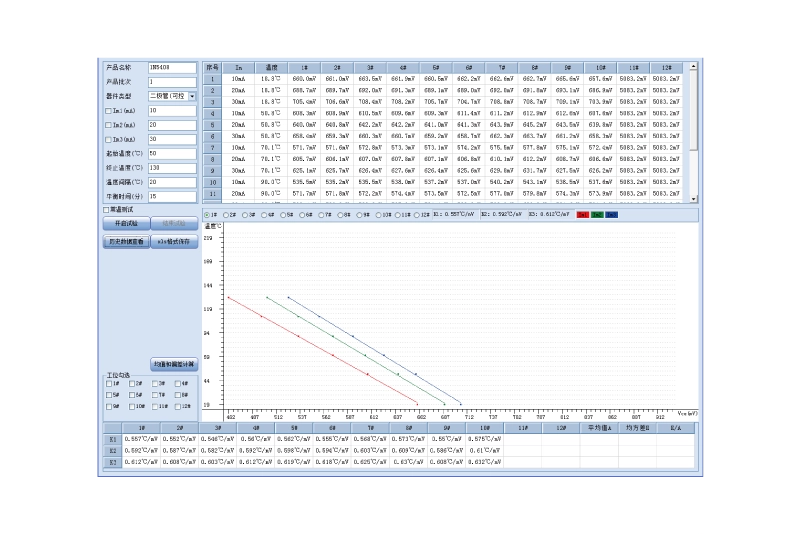Select the 2# radio button above chart
801x534 pixels.
point(225,215)
